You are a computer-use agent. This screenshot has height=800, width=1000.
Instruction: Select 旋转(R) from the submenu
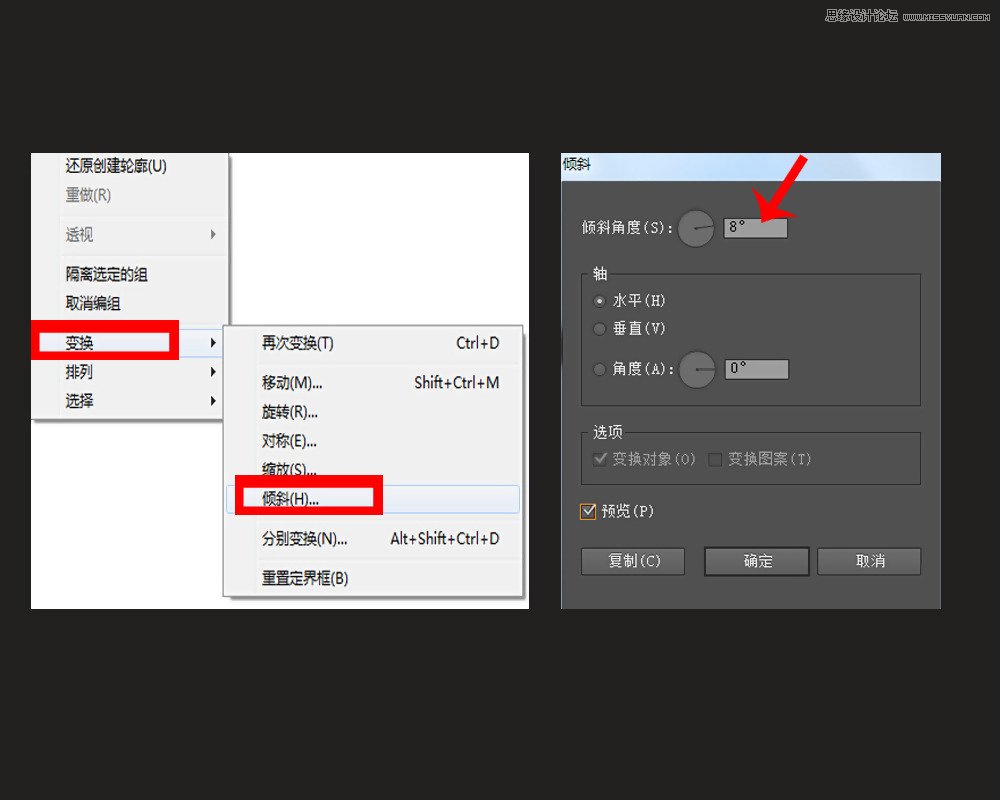(x=289, y=412)
